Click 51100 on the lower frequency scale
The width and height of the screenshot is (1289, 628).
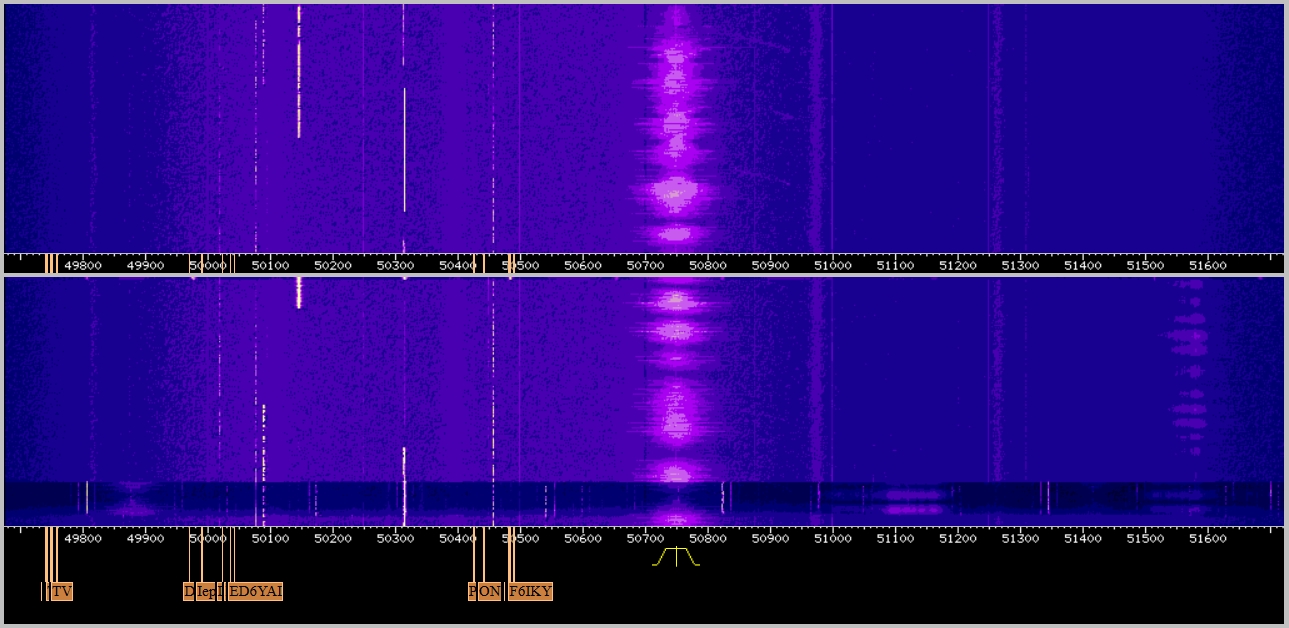click(896, 538)
